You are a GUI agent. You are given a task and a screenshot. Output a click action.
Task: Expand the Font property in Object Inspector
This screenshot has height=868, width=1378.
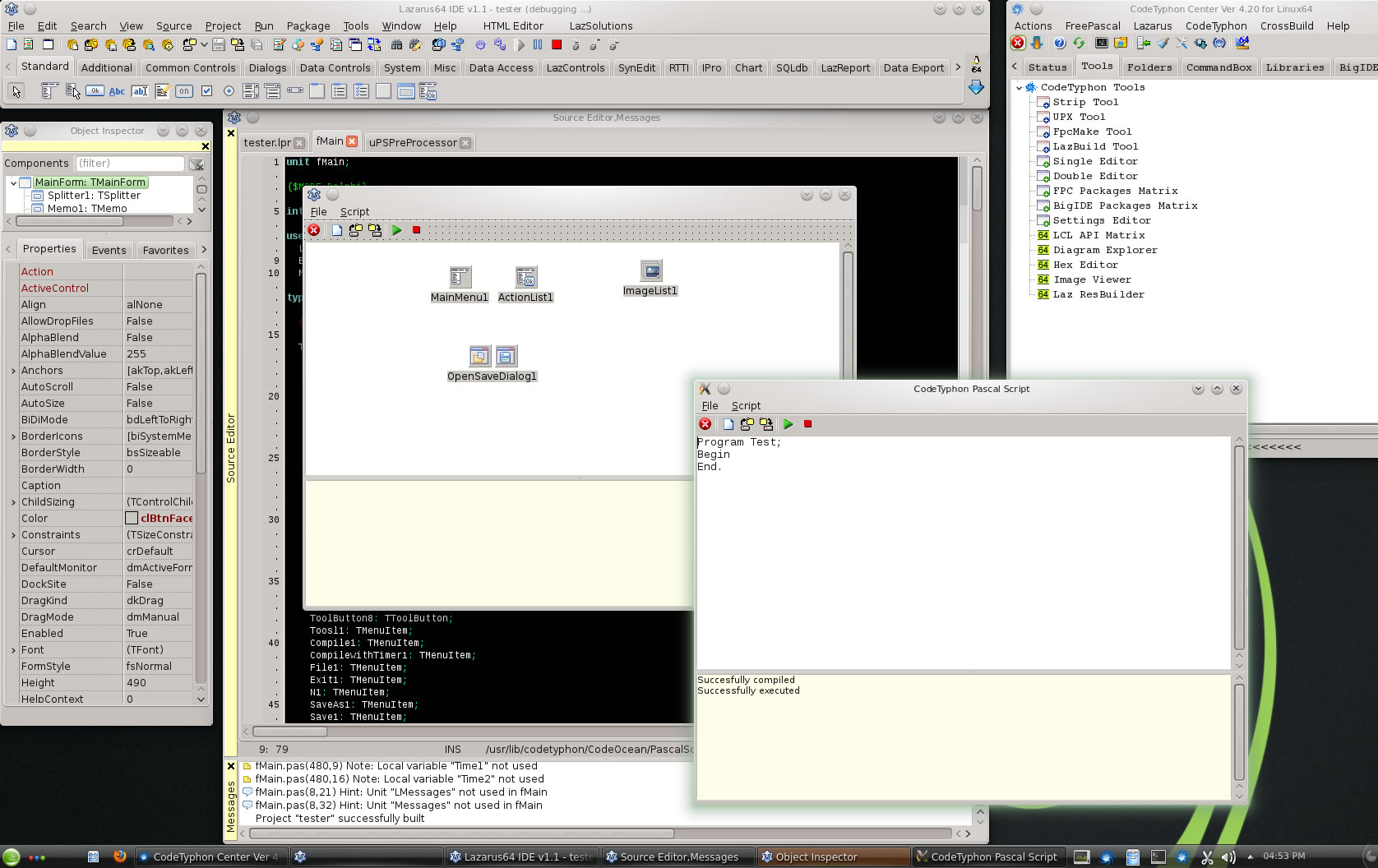click(13, 650)
